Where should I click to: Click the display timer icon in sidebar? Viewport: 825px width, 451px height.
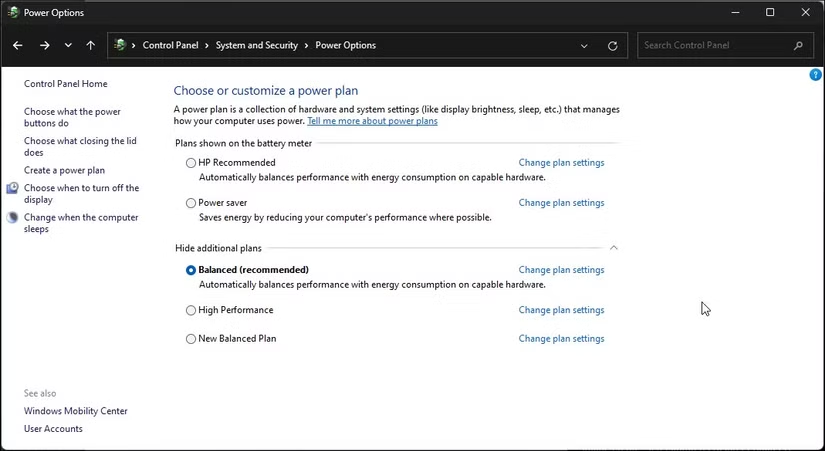click(x=12, y=188)
